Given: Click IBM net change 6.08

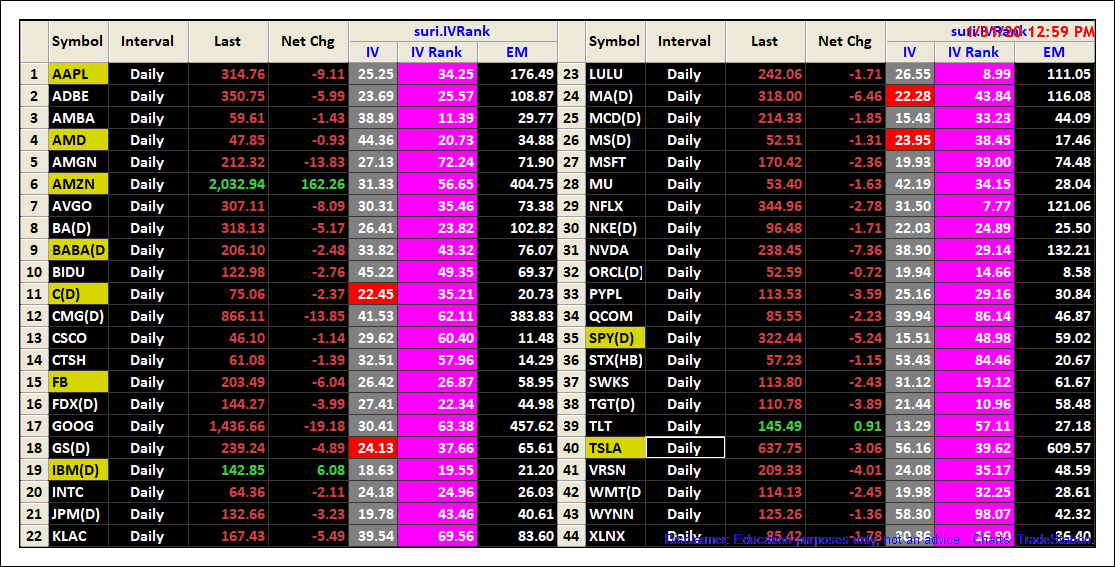Looking at the screenshot, I should [x=309, y=471].
